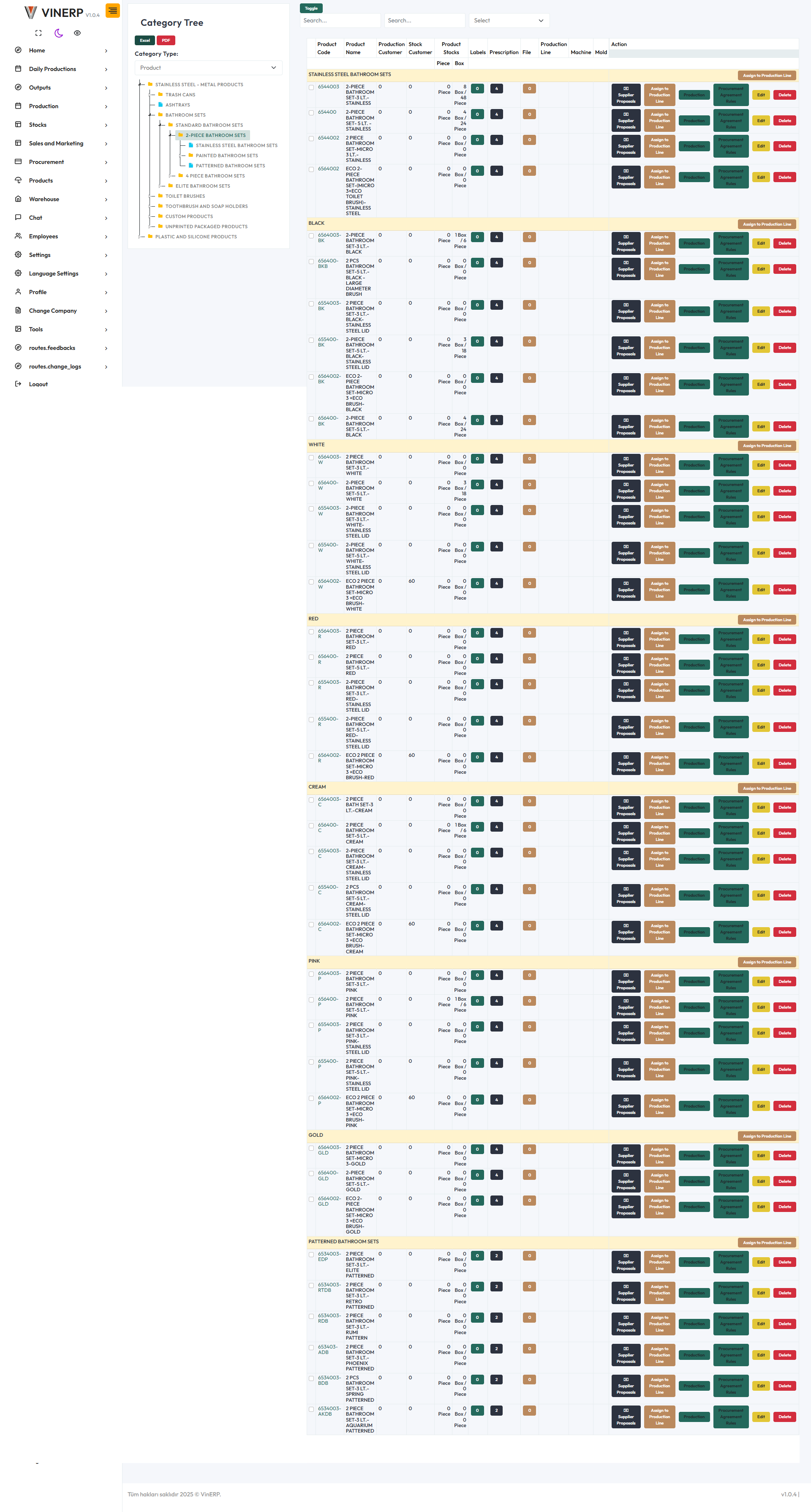Collapse the BATHROOM SETS tree node
Image resolution: width=811 pixels, height=1512 pixels.
click(x=151, y=115)
